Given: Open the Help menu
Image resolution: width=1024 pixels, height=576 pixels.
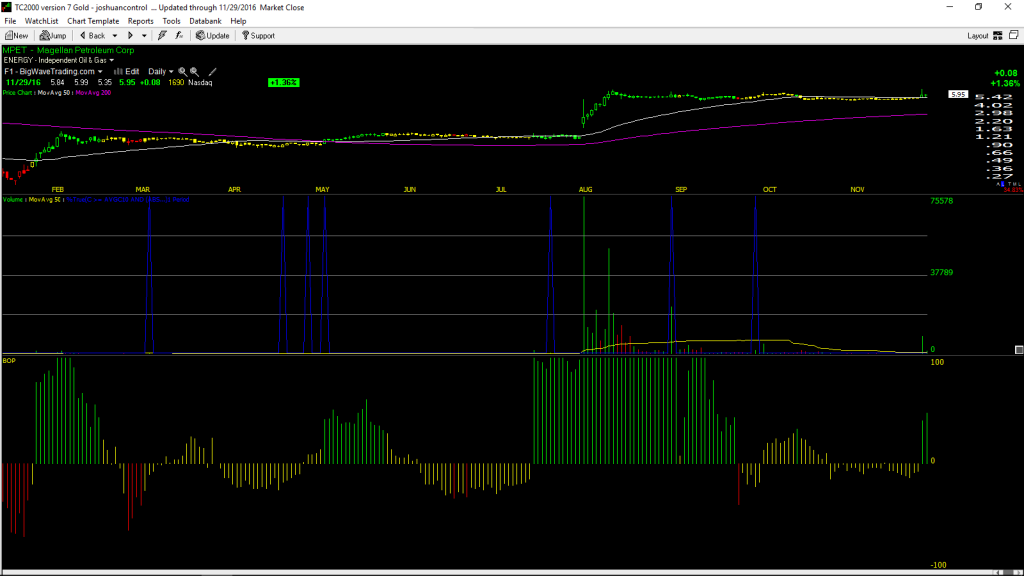Looking at the screenshot, I should 238,21.
